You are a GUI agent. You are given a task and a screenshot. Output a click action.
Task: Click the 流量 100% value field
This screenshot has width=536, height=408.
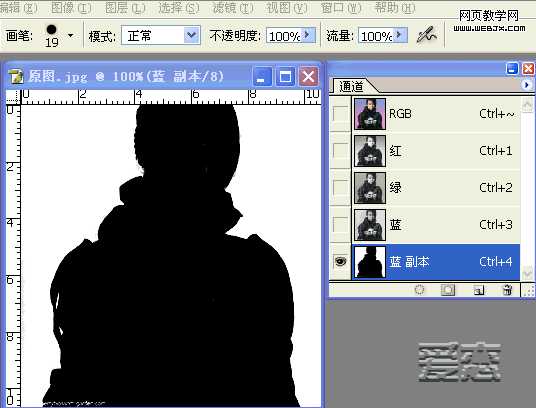coord(377,36)
